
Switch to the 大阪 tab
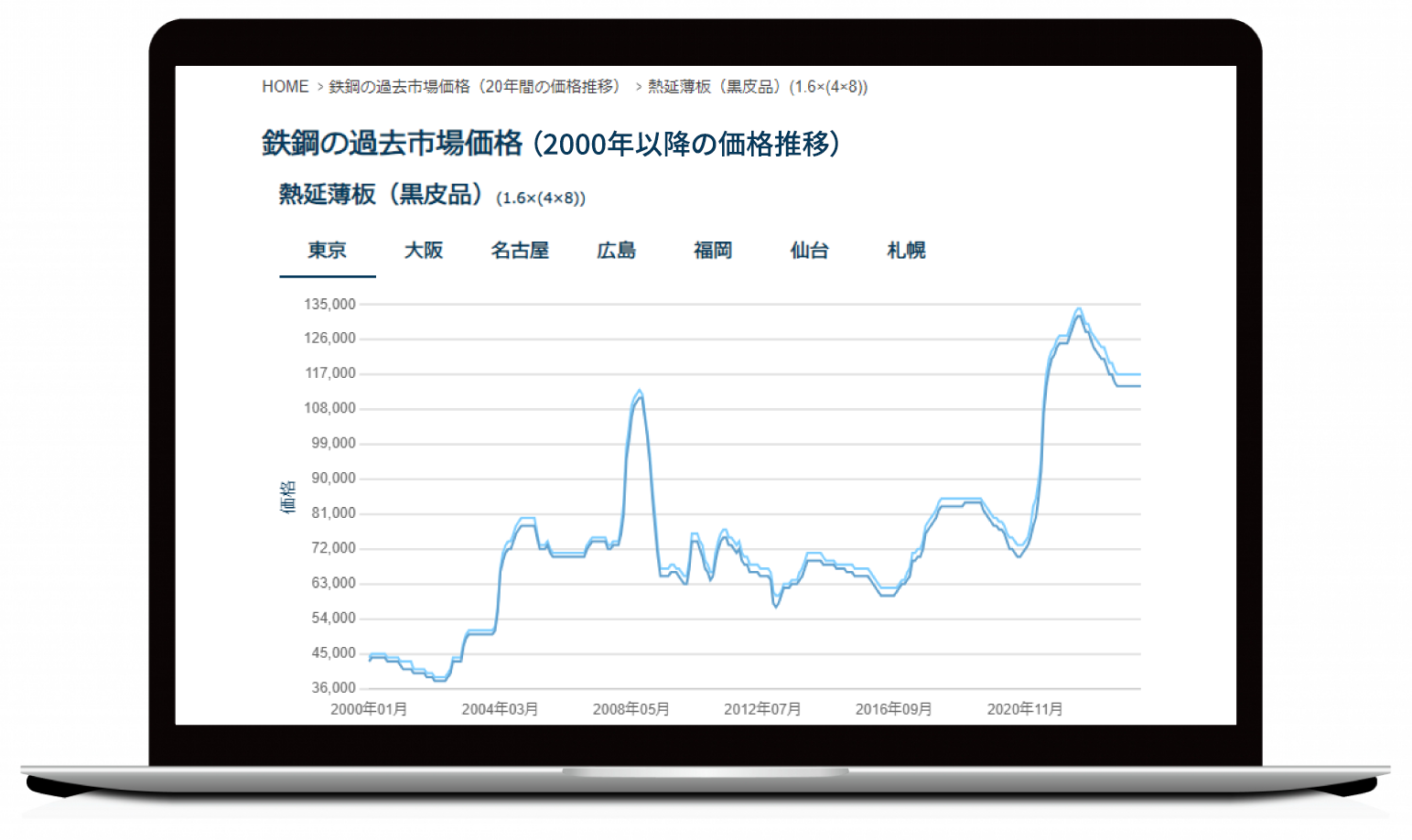click(424, 251)
